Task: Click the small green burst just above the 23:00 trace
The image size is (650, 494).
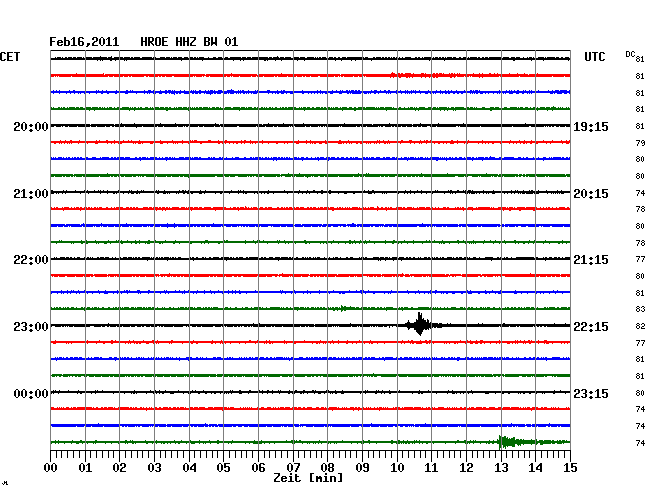Action: click(x=344, y=308)
